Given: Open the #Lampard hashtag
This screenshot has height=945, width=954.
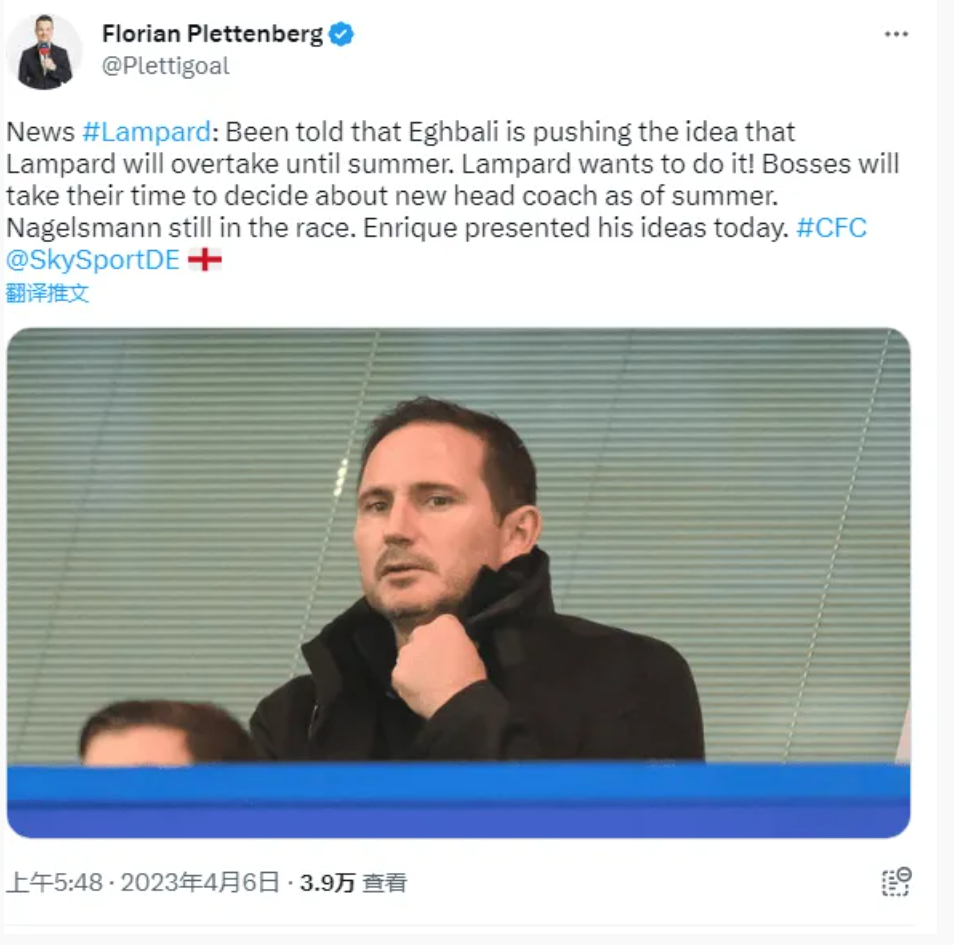Looking at the screenshot, I should click(x=147, y=132).
